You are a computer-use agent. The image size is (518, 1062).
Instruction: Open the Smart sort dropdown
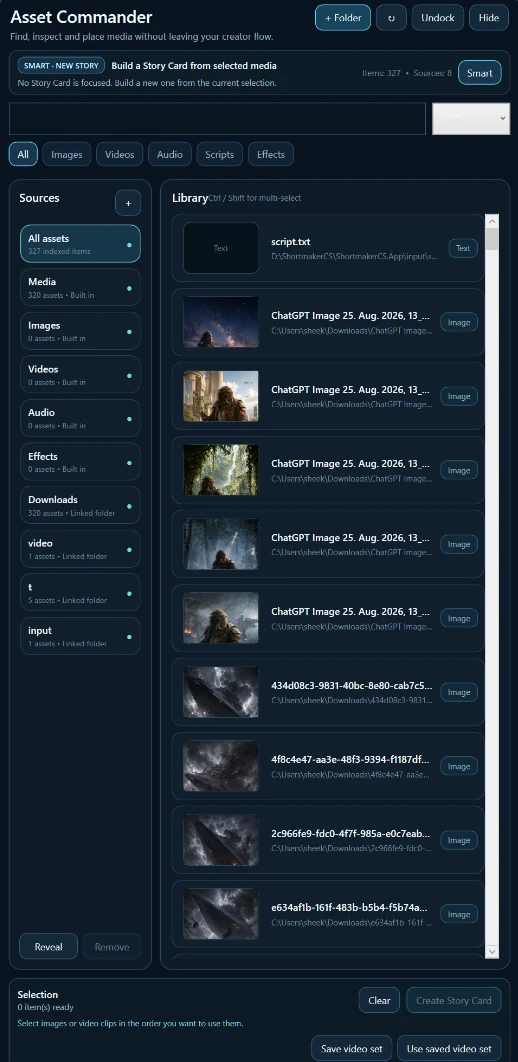[471, 119]
